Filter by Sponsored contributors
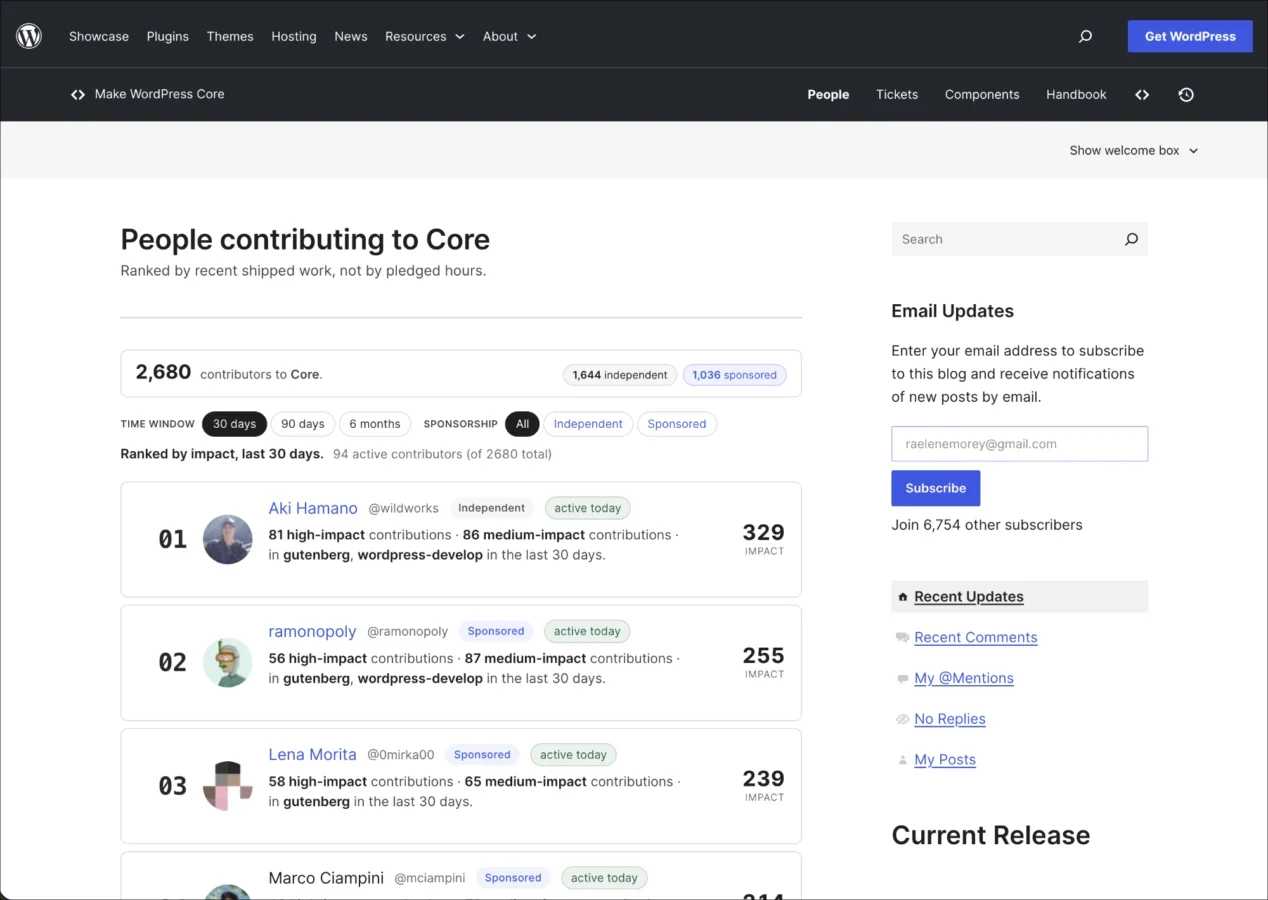Image resolution: width=1268 pixels, height=900 pixels. [676, 424]
